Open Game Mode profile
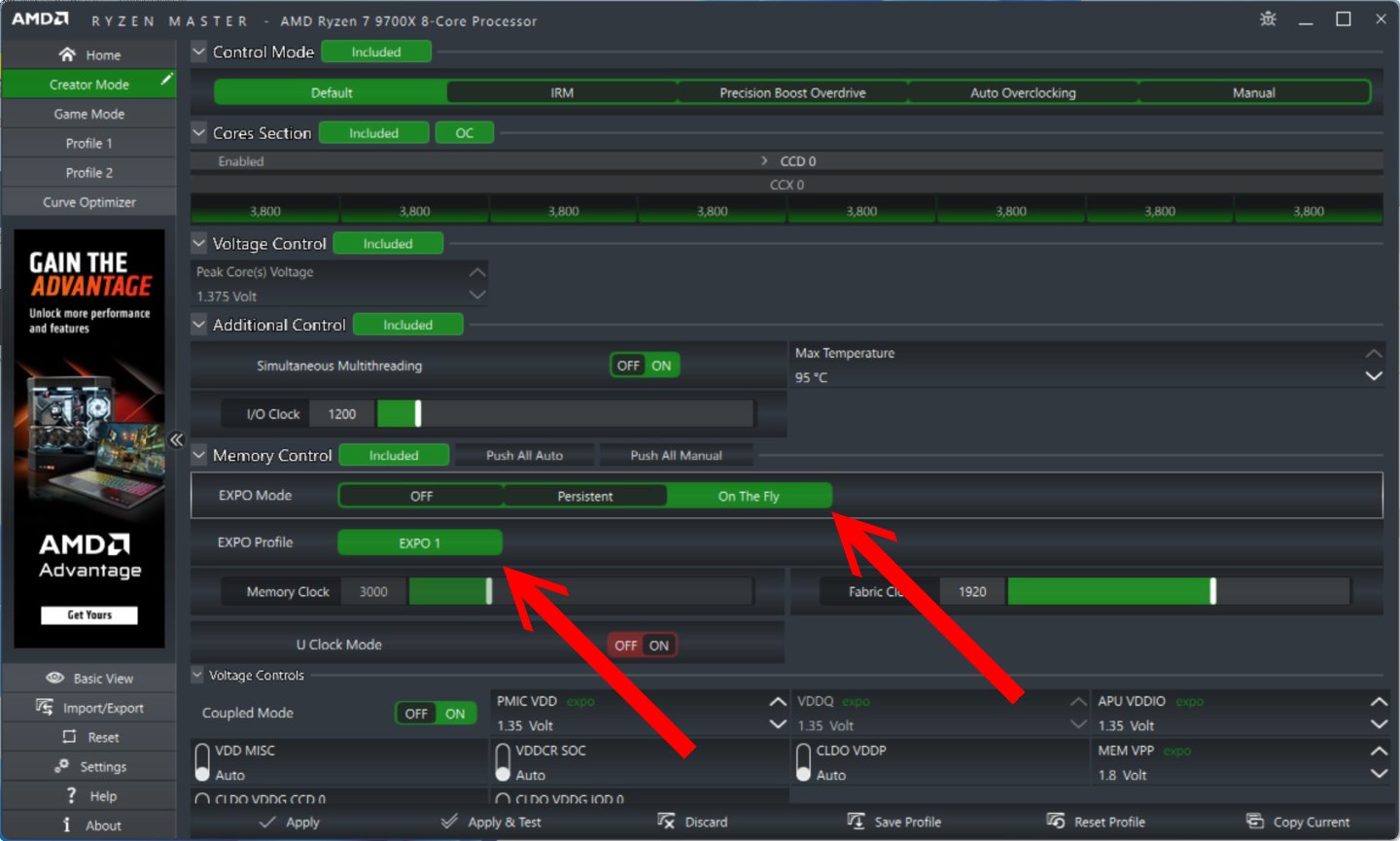The image size is (1400, 841). [x=88, y=114]
